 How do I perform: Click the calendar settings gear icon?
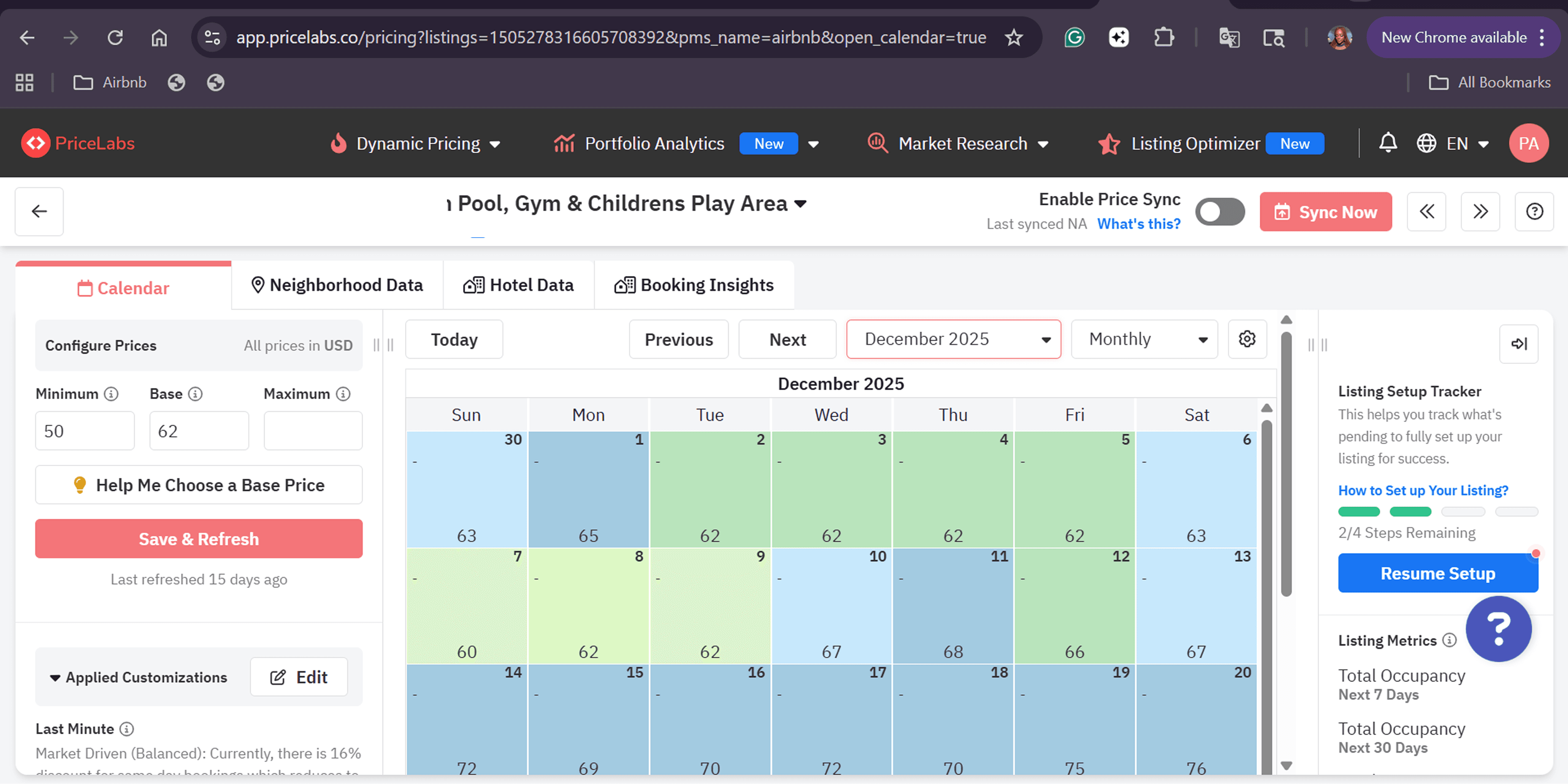(1247, 339)
